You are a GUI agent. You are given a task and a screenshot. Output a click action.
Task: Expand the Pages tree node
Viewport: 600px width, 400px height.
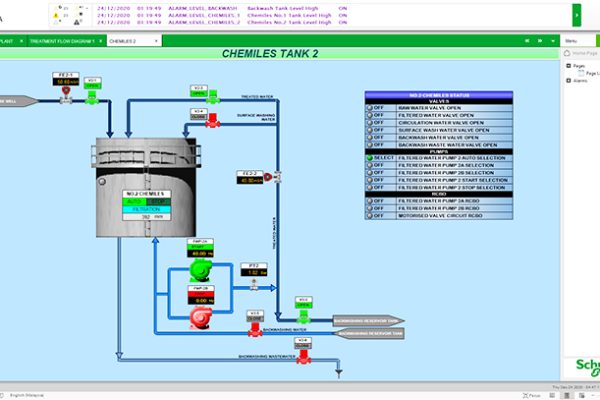568,66
